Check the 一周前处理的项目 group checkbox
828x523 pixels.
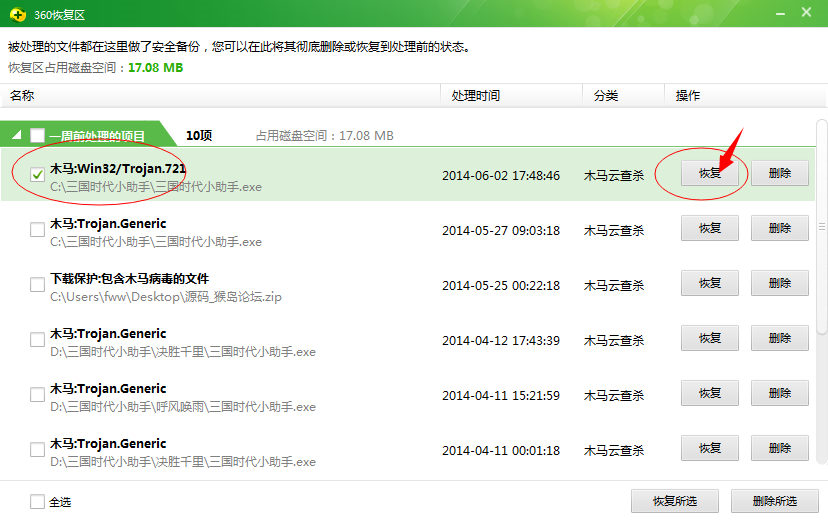click(37, 136)
